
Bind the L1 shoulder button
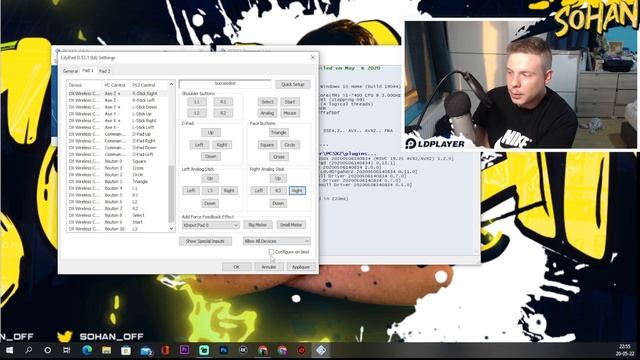pos(197,102)
